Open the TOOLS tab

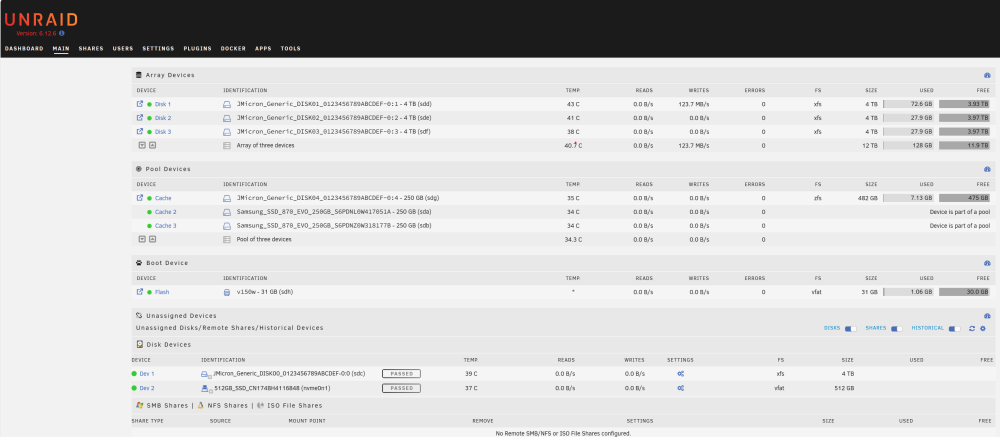(x=290, y=48)
